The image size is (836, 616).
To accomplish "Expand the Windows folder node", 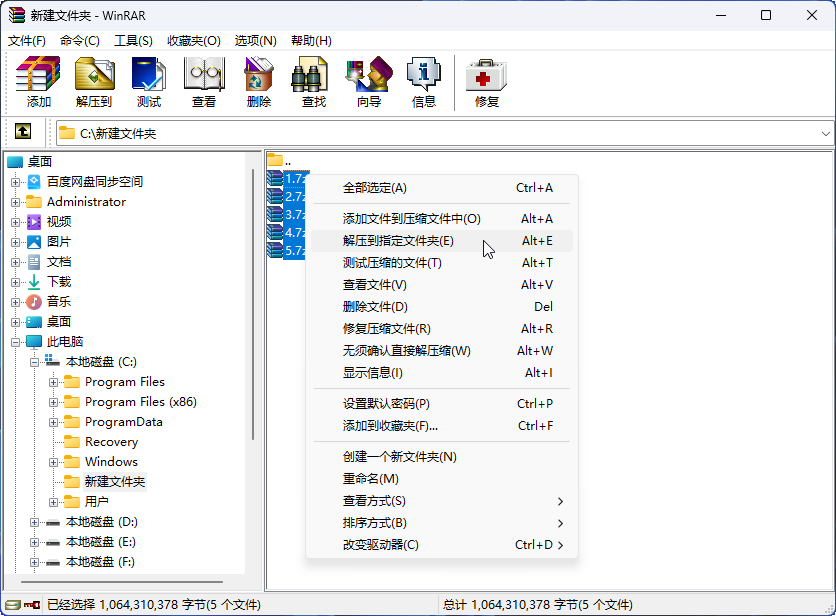I will (x=53, y=462).
